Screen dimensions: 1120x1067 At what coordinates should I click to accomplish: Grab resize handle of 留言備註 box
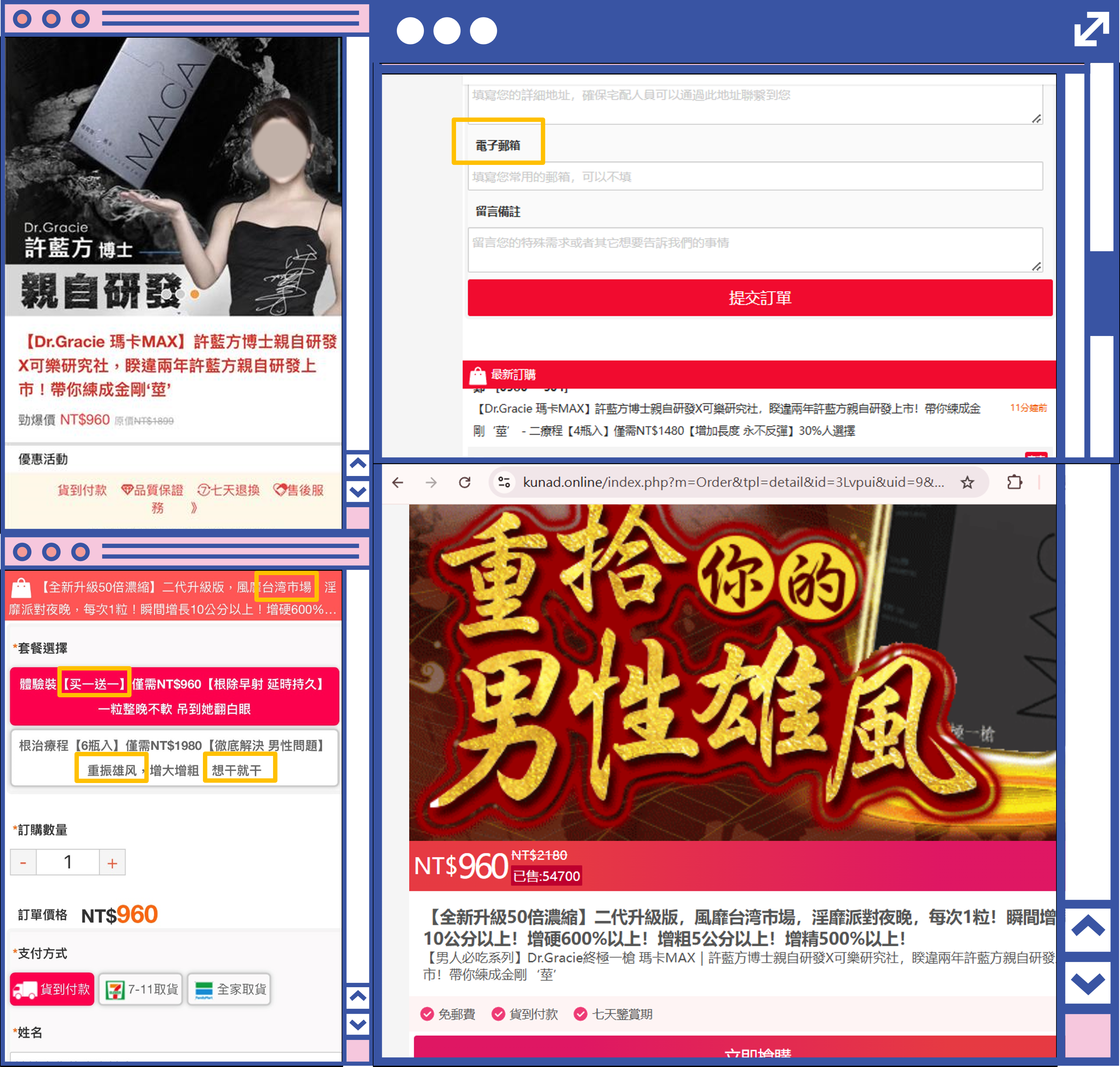tap(1036, 267)
